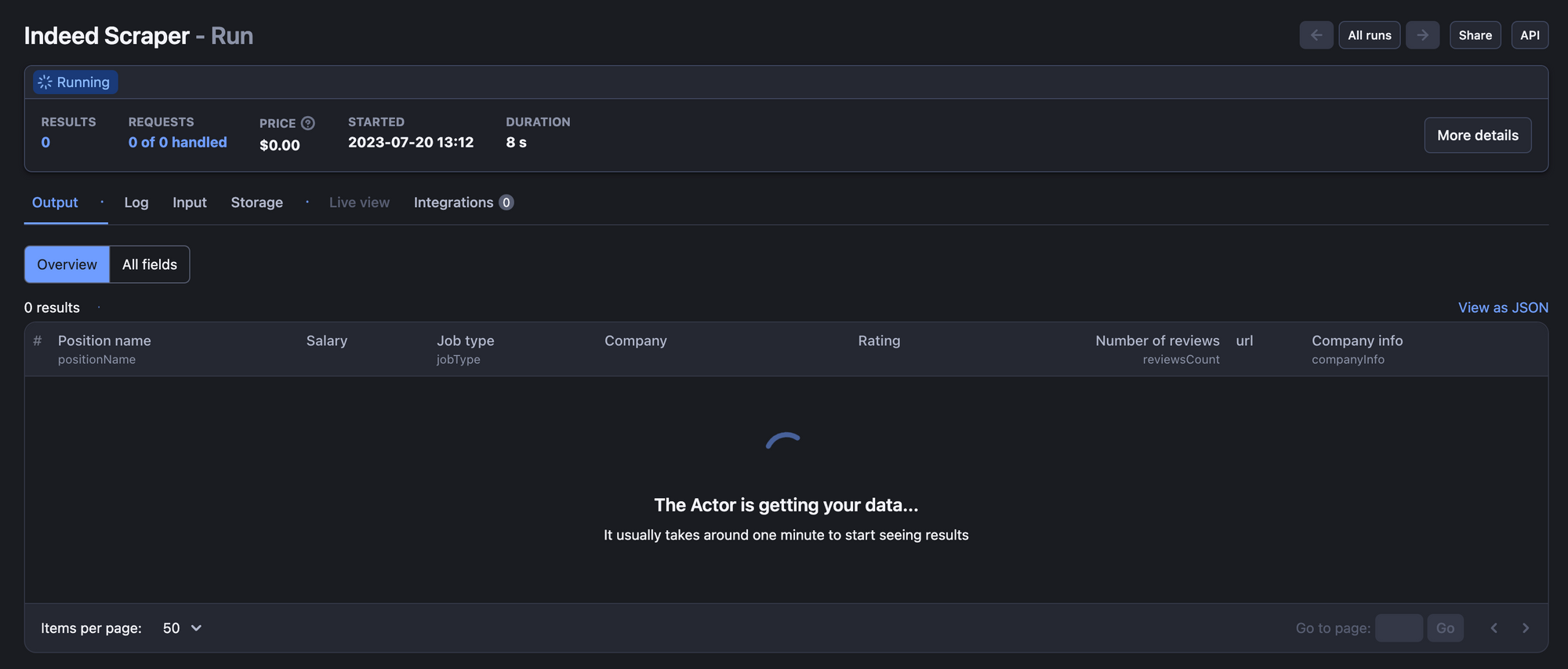Open More details for the run
The image size is (1568, 669).
pos(1478,135)
